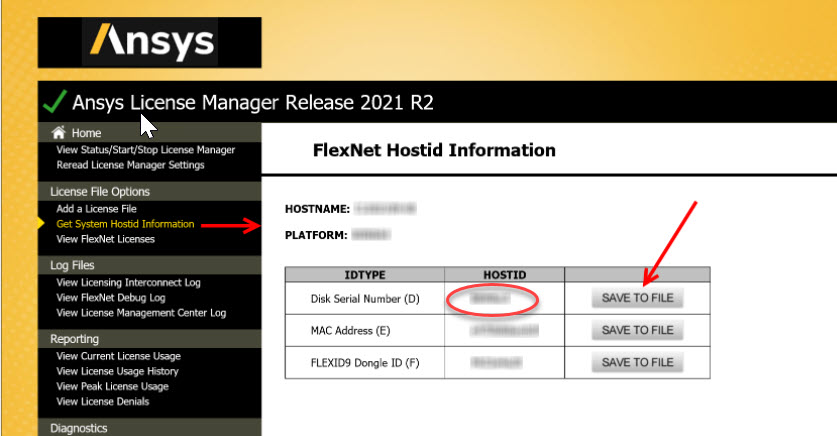This screenshot has width=837, height=436.
Task: Open Add a License File page
Action: click(96, 209)
